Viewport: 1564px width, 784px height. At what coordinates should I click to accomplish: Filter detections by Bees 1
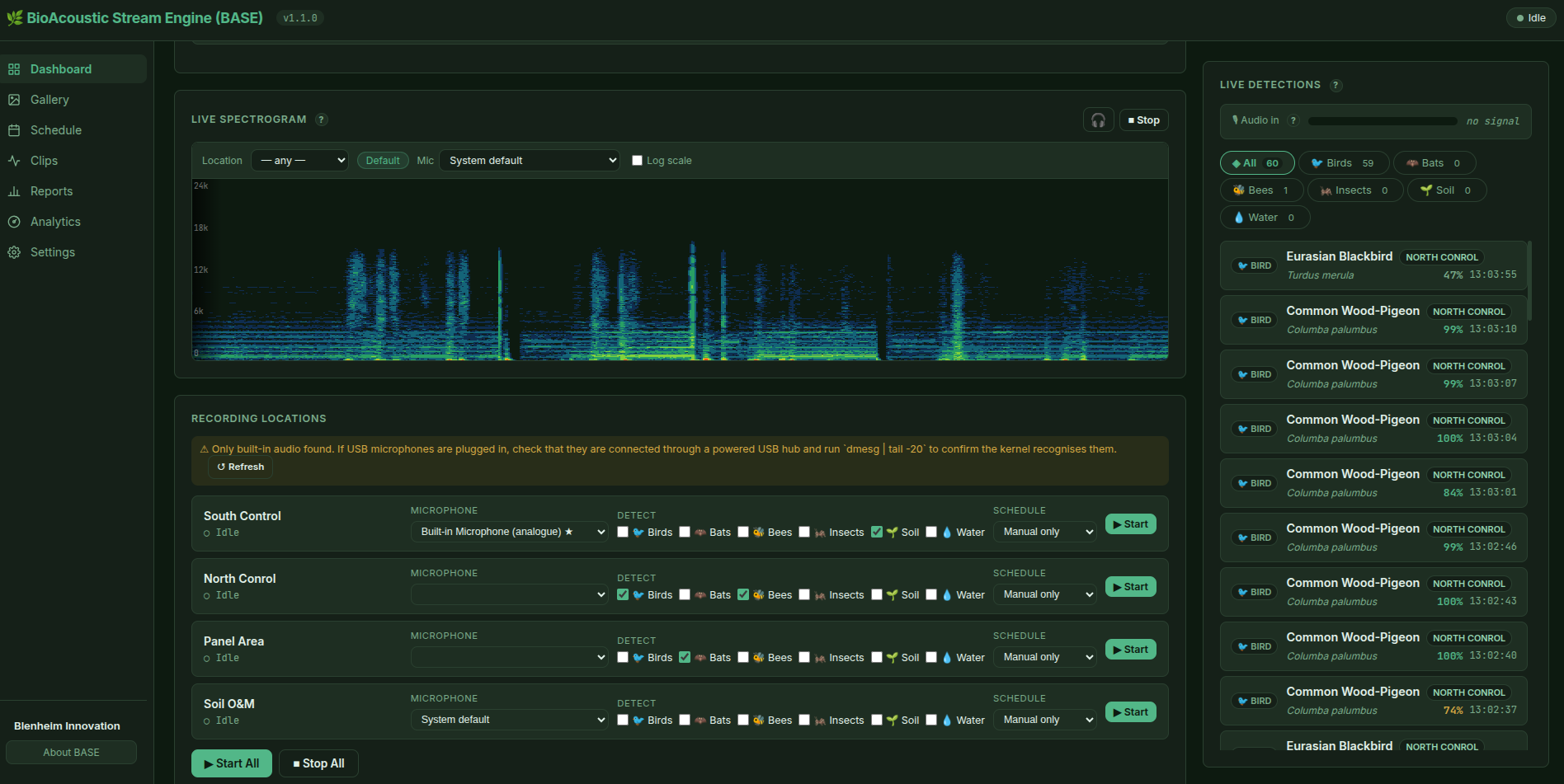(1261, 190)
